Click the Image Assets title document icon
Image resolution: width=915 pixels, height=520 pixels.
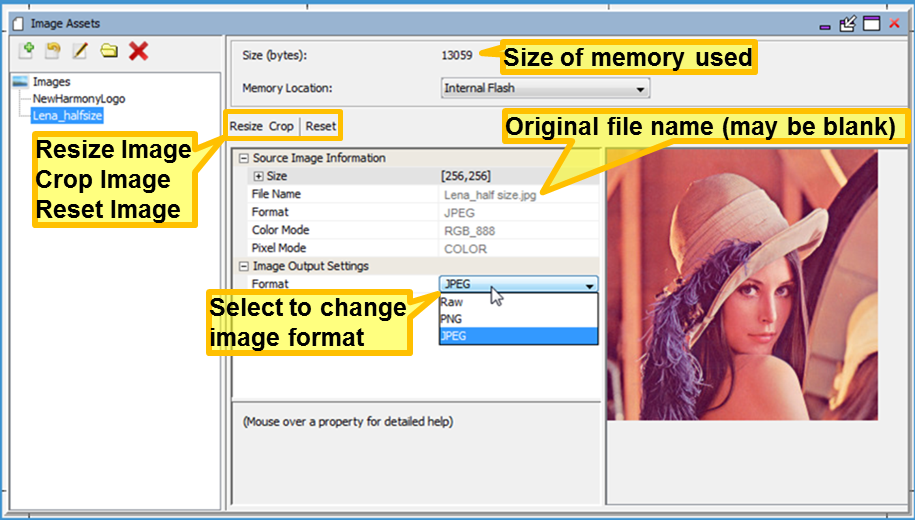(19, 24)
